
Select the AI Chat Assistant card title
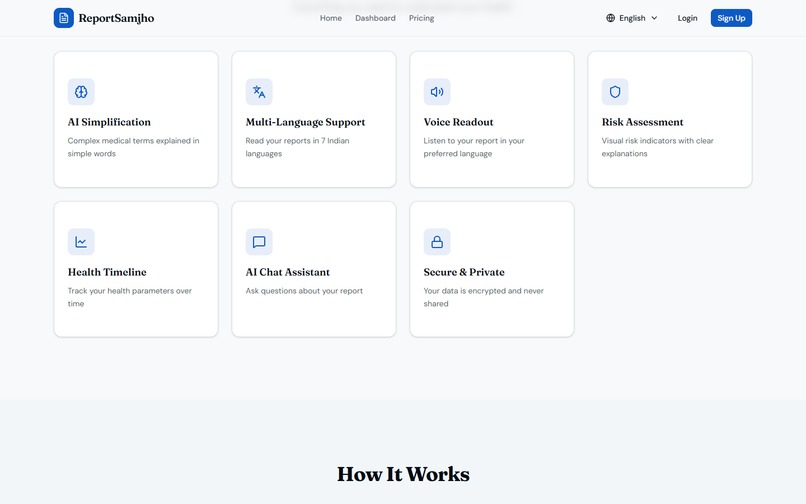288,272
